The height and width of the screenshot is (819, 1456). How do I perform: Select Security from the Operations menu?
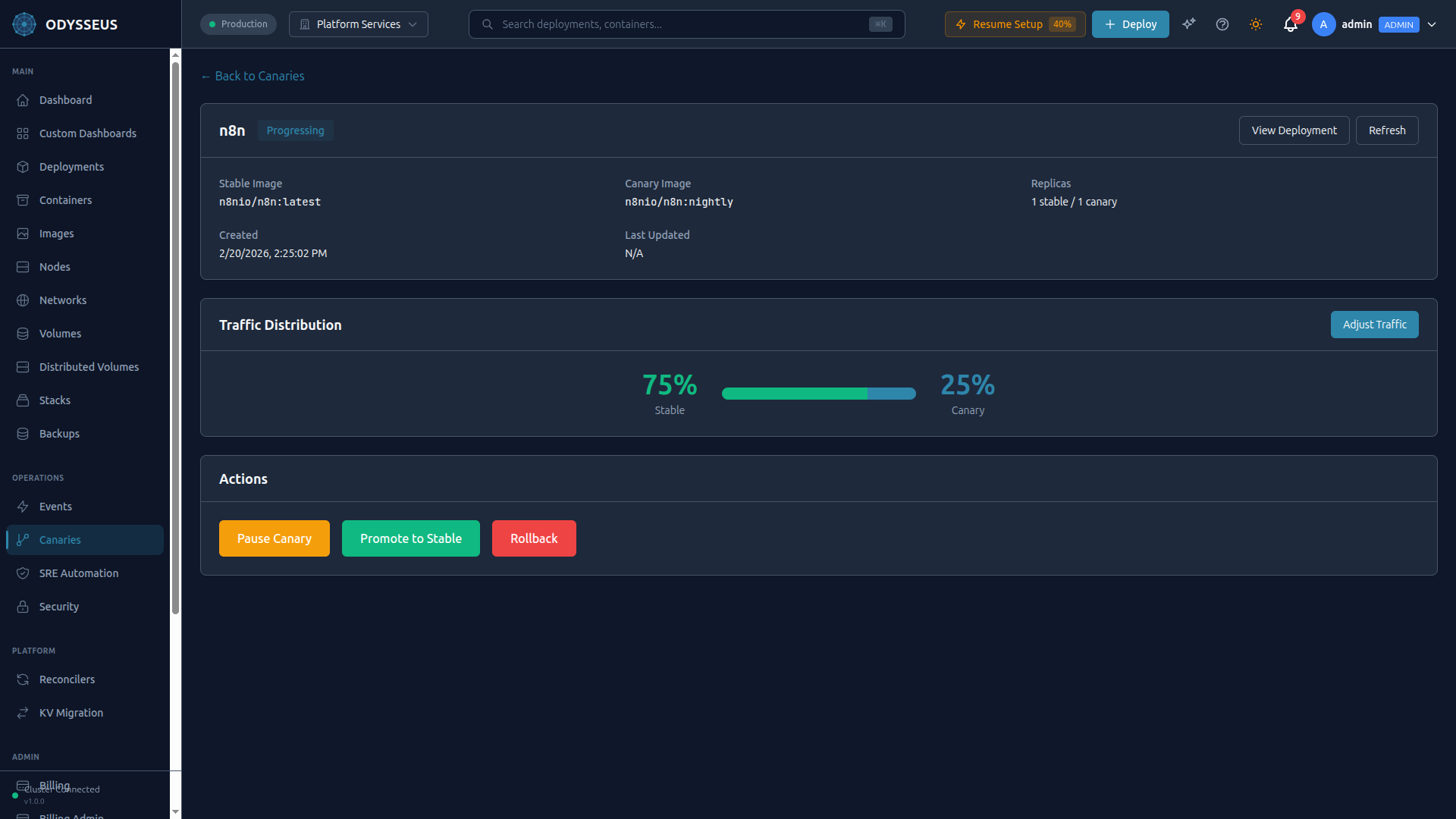click(x=59, y=606)
